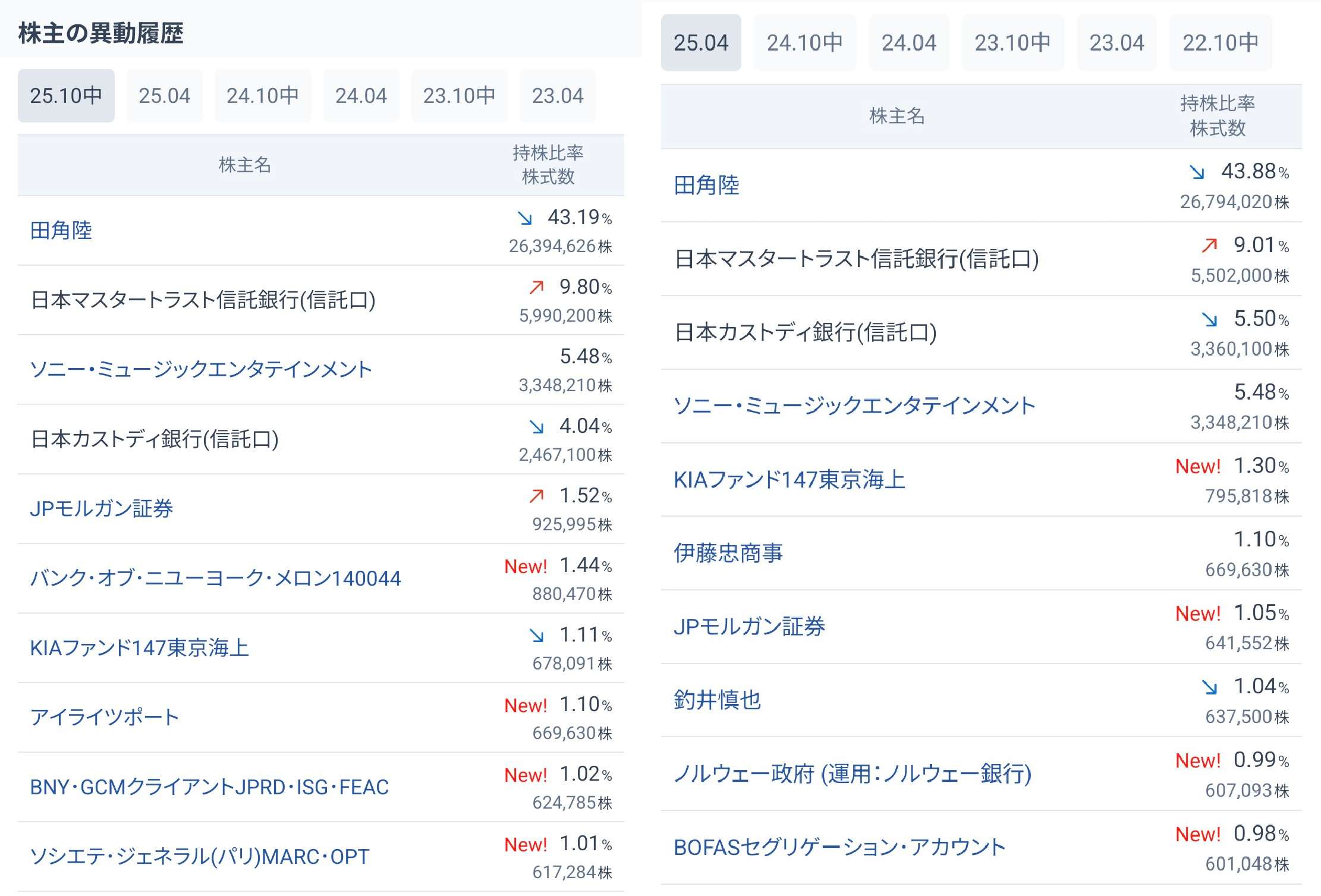Open the 23.04 tab in left panel
The width and height of the screenshot is (1321, 896).
[x=557, y=96]
